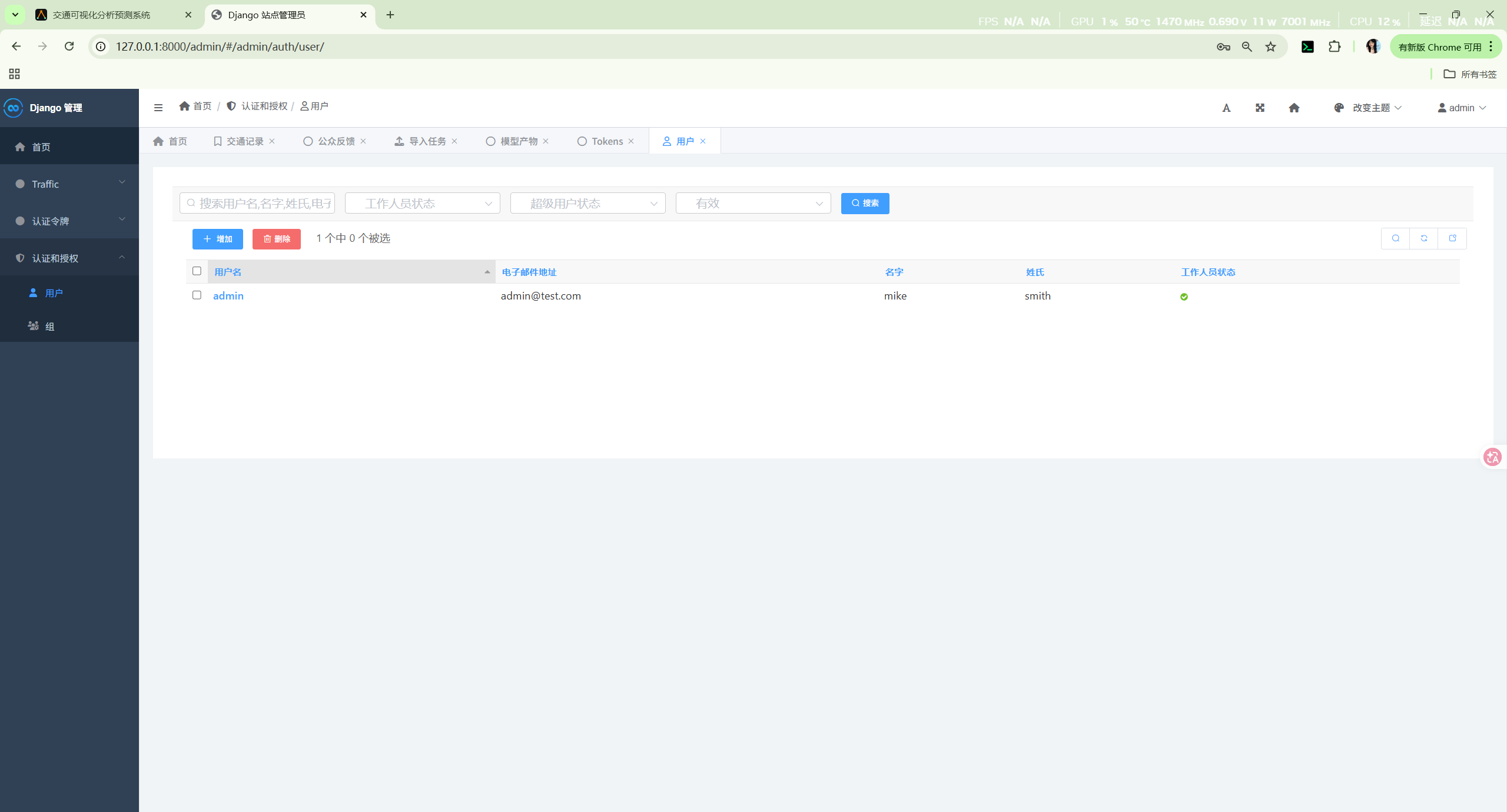
Task: Check the admin row checkbox
Action: pyautogui.click(x=197, y=295)
